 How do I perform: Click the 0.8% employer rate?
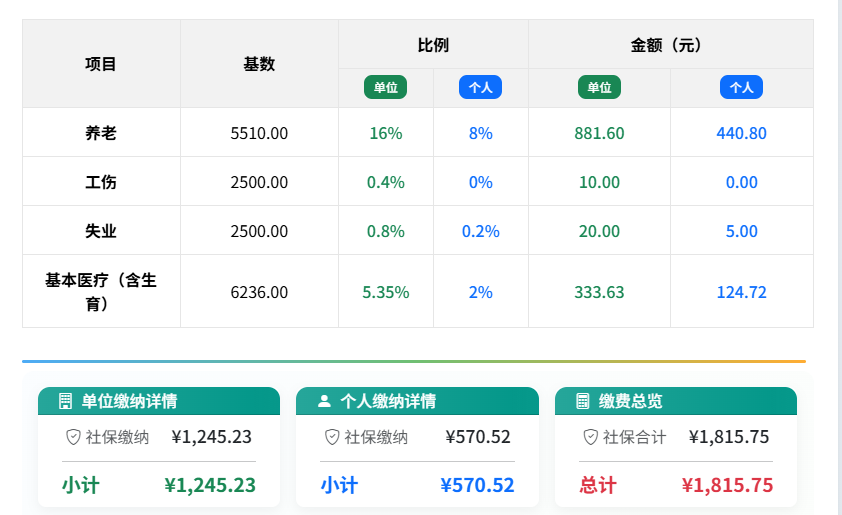[x=386, y=231]
